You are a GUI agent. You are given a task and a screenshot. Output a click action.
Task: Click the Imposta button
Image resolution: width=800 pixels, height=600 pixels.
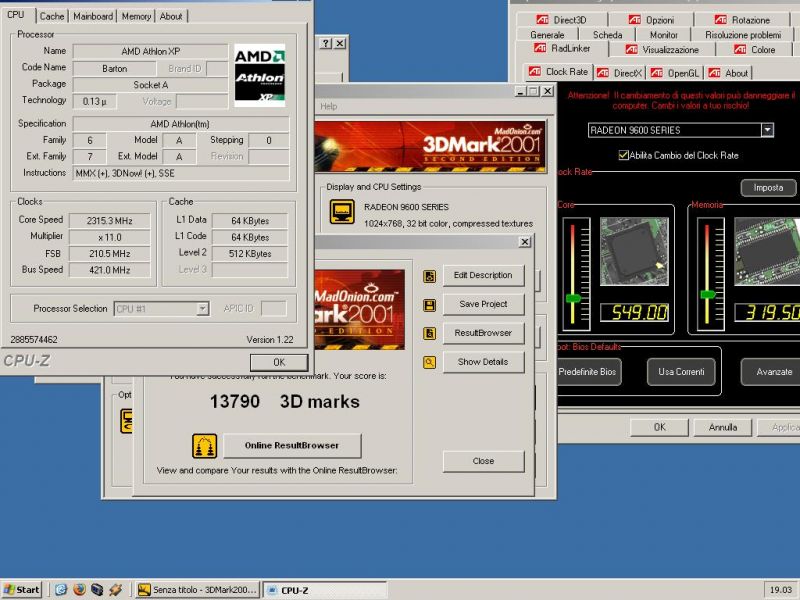(768, 188)
